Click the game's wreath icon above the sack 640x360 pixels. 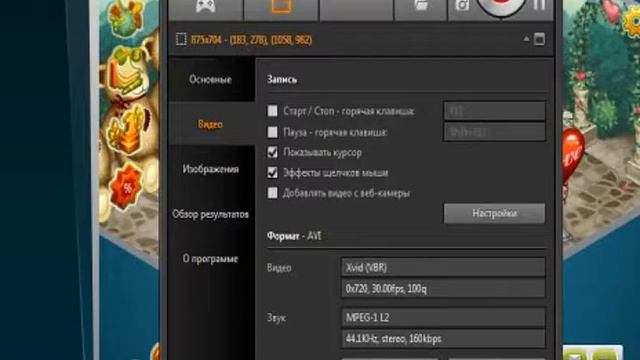[125, 18]
